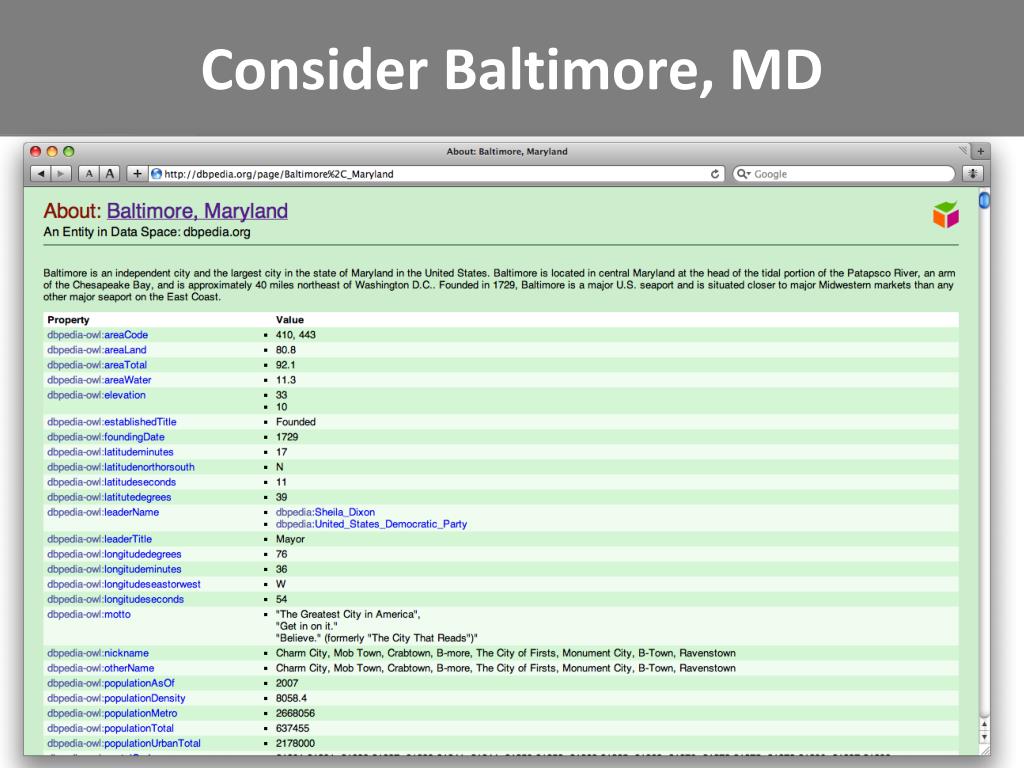
Task: Click the "Property" column header
Action: coord(69,320)
